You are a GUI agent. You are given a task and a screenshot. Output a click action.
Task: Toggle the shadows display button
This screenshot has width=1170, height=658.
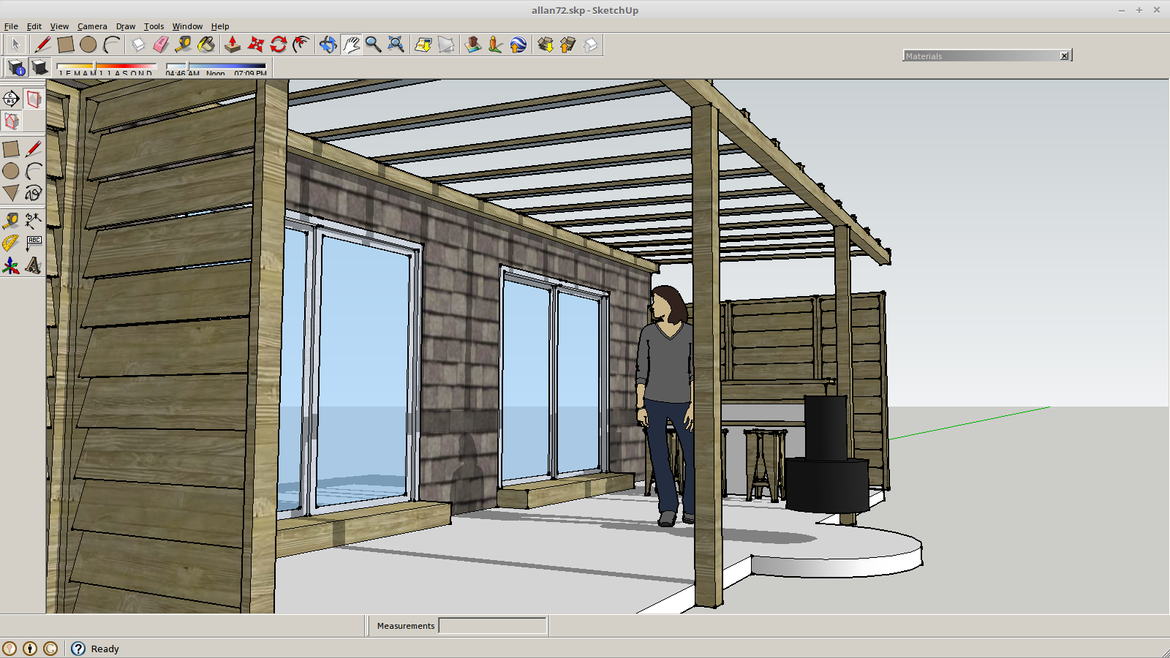pos(39,67)
